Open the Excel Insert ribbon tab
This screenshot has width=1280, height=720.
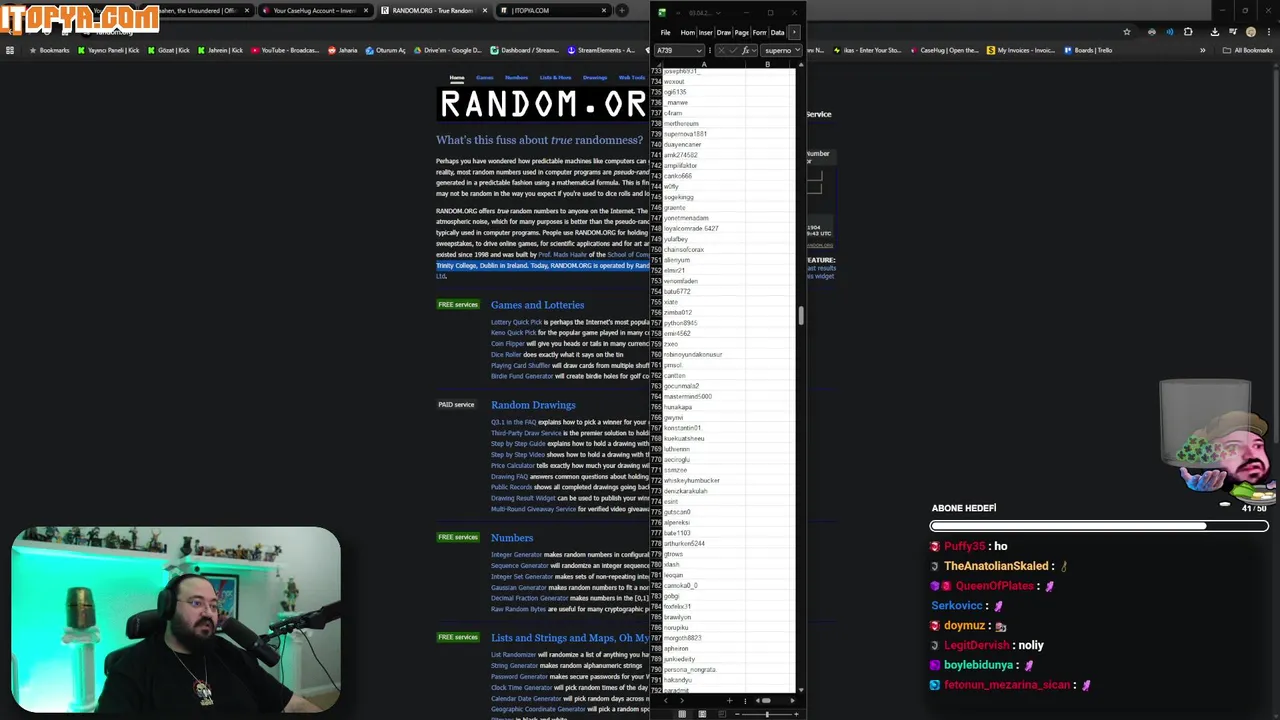705,32
